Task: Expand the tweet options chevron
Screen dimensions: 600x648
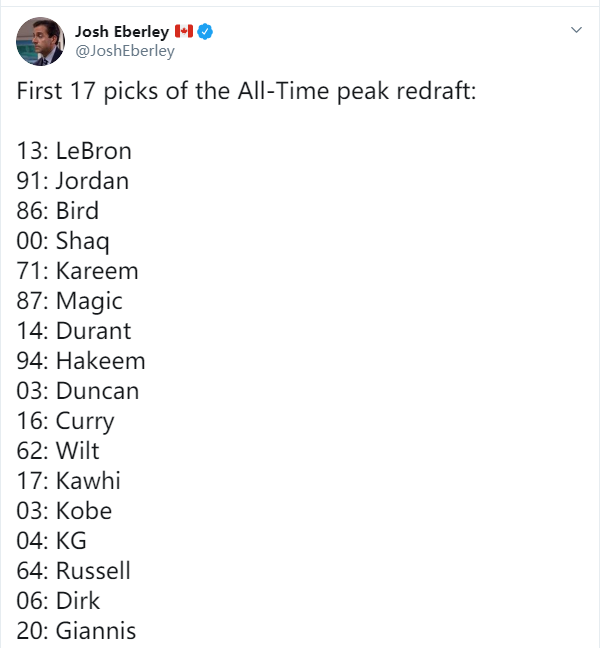Action: pos(576,30)
